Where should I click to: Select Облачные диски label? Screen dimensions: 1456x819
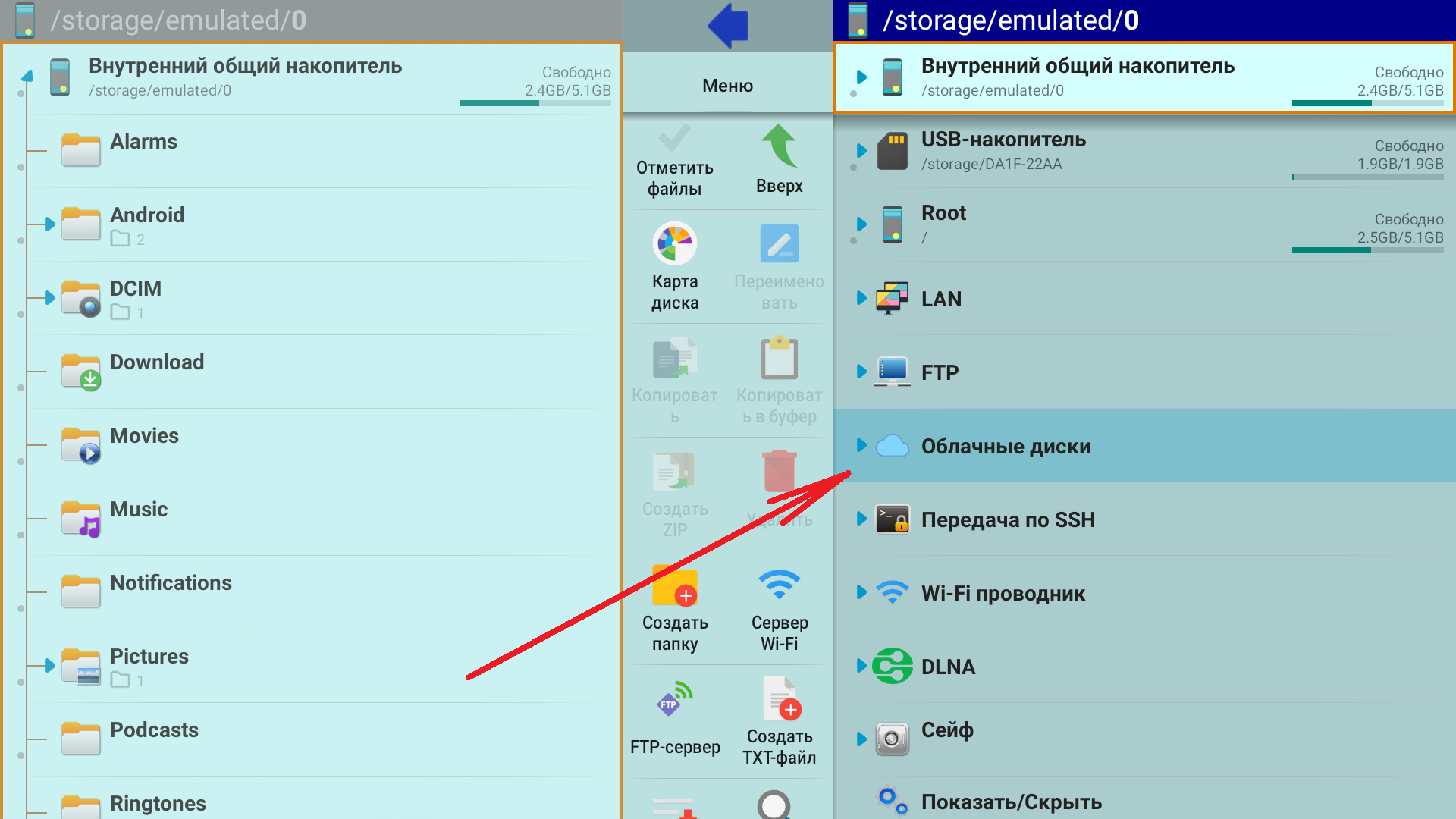pos(1006,447)
